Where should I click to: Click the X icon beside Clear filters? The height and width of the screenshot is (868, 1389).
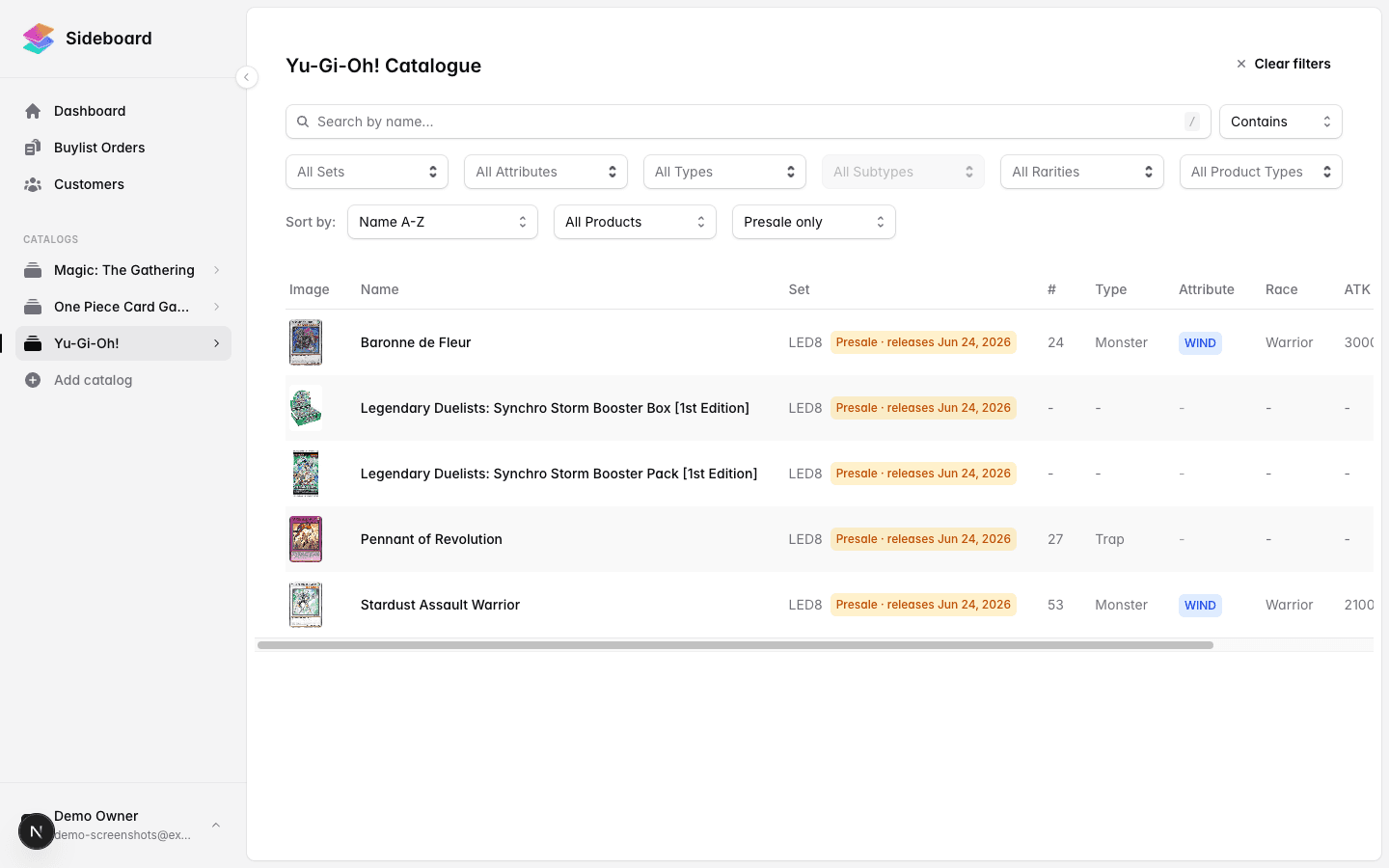[1241, 64]
